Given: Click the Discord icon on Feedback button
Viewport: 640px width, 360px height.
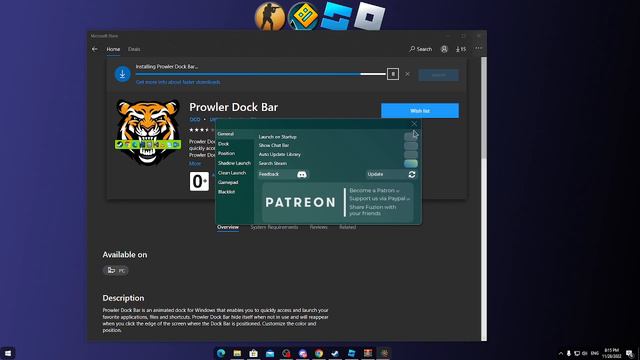Looking at the screenshot, I should coord(302,174).
